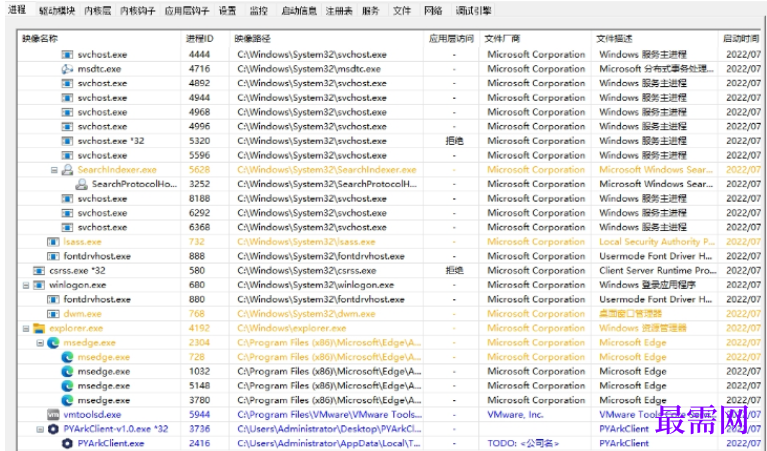Click the PYArkClient-v1.0.exe icon
Screen dimensions: 767x451
point(53,429)
